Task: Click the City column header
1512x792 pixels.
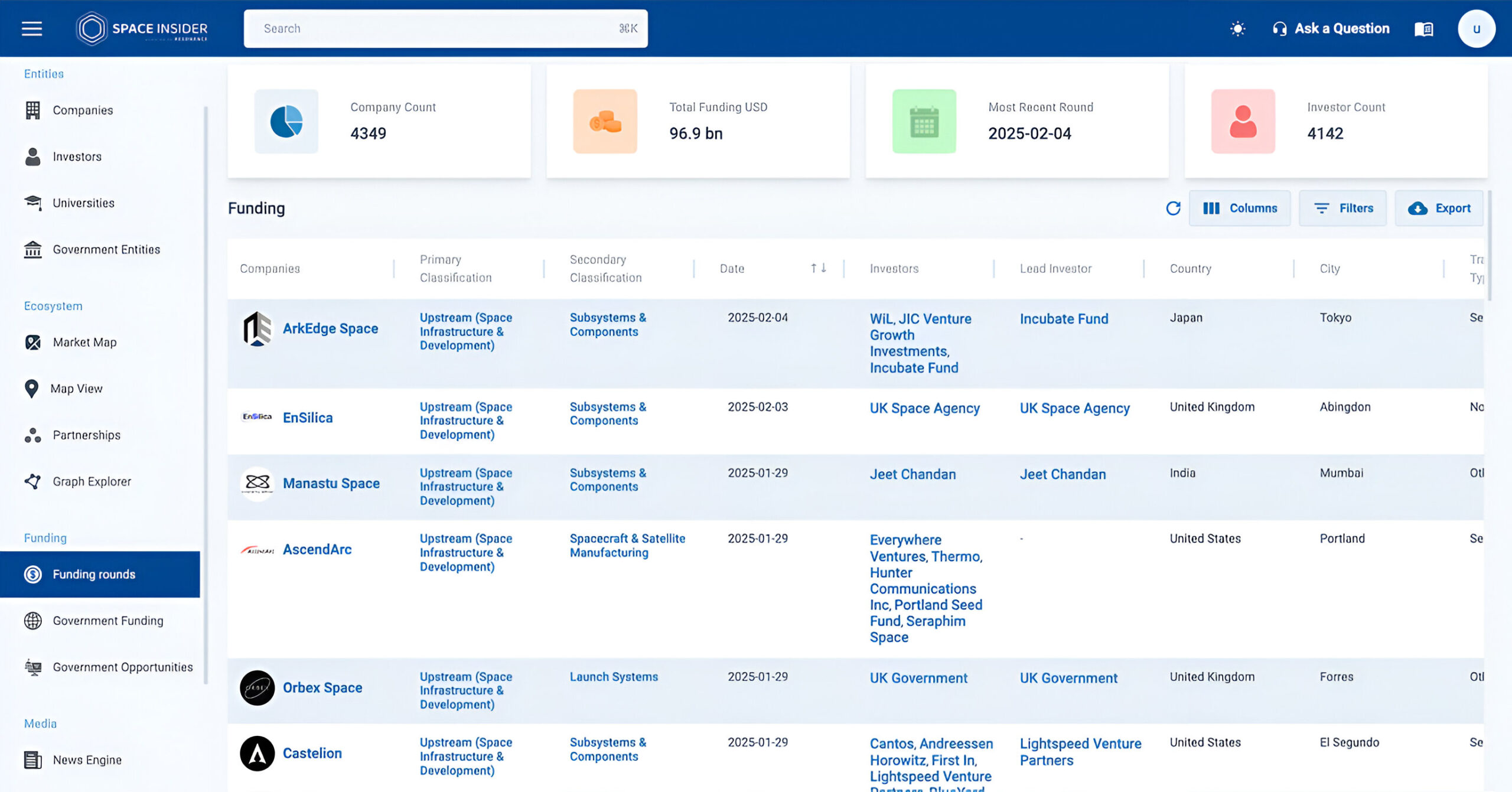Action: click(1329, 269)
